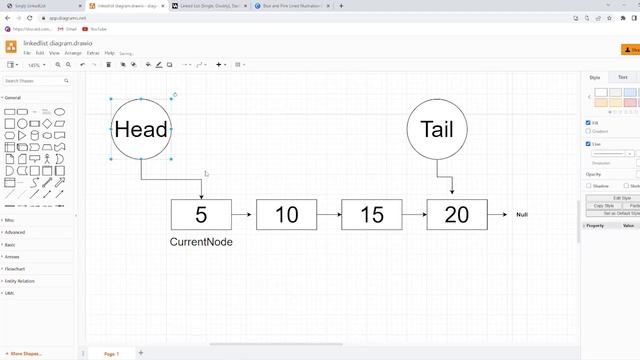Viewport: 640px width, 360px height.
Task: Pick the pink-red style color swatch
Action: (630, 102)
